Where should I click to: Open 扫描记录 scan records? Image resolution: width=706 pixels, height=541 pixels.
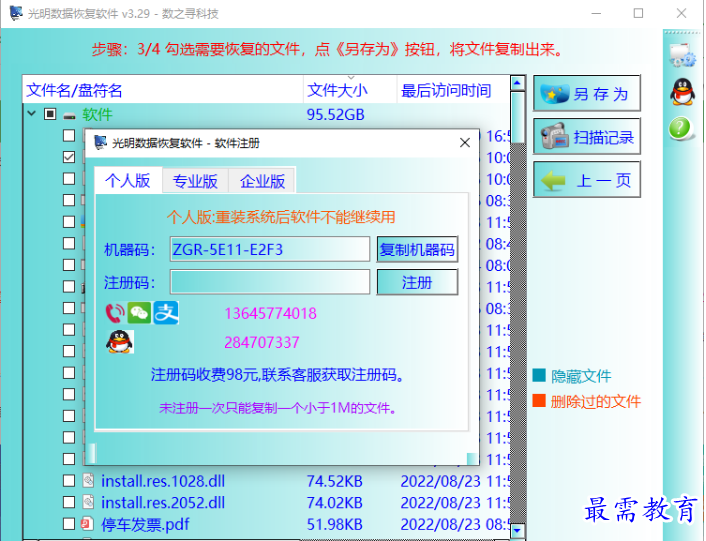tap(587, 137)
